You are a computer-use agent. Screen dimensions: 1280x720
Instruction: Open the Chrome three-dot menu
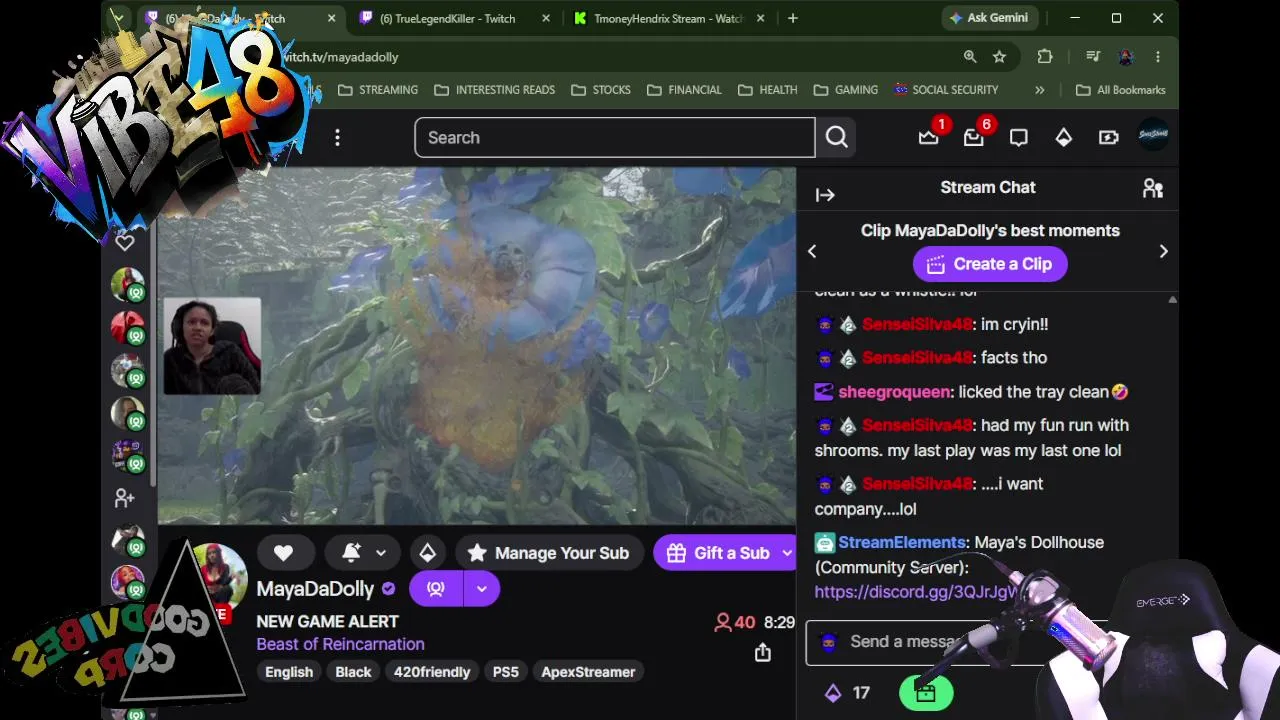tap(1158, 57)
